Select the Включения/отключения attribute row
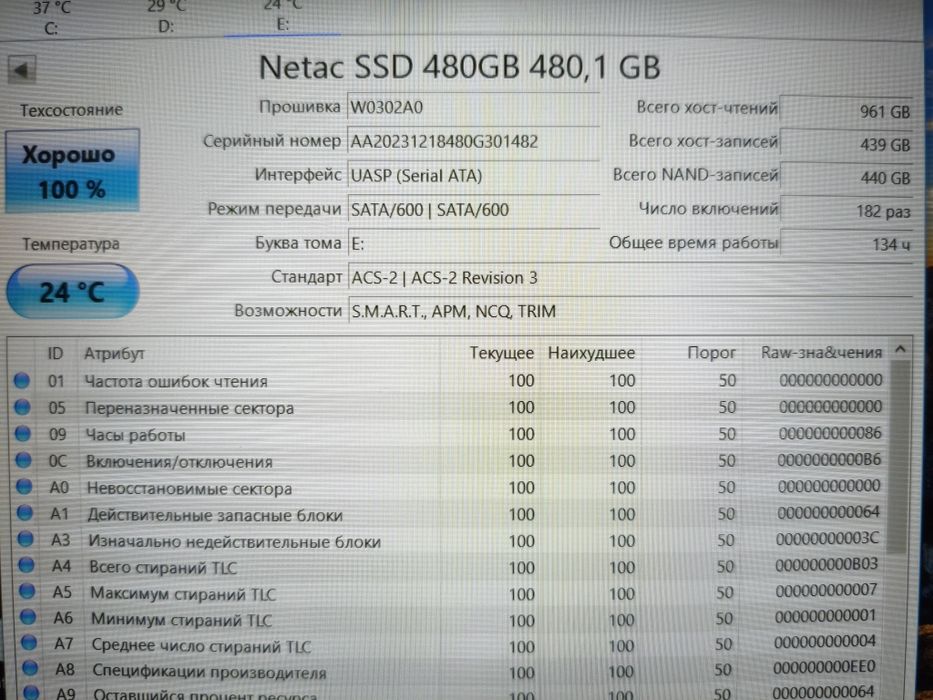Screen dimensions: 933x700 tap(449, 461)
